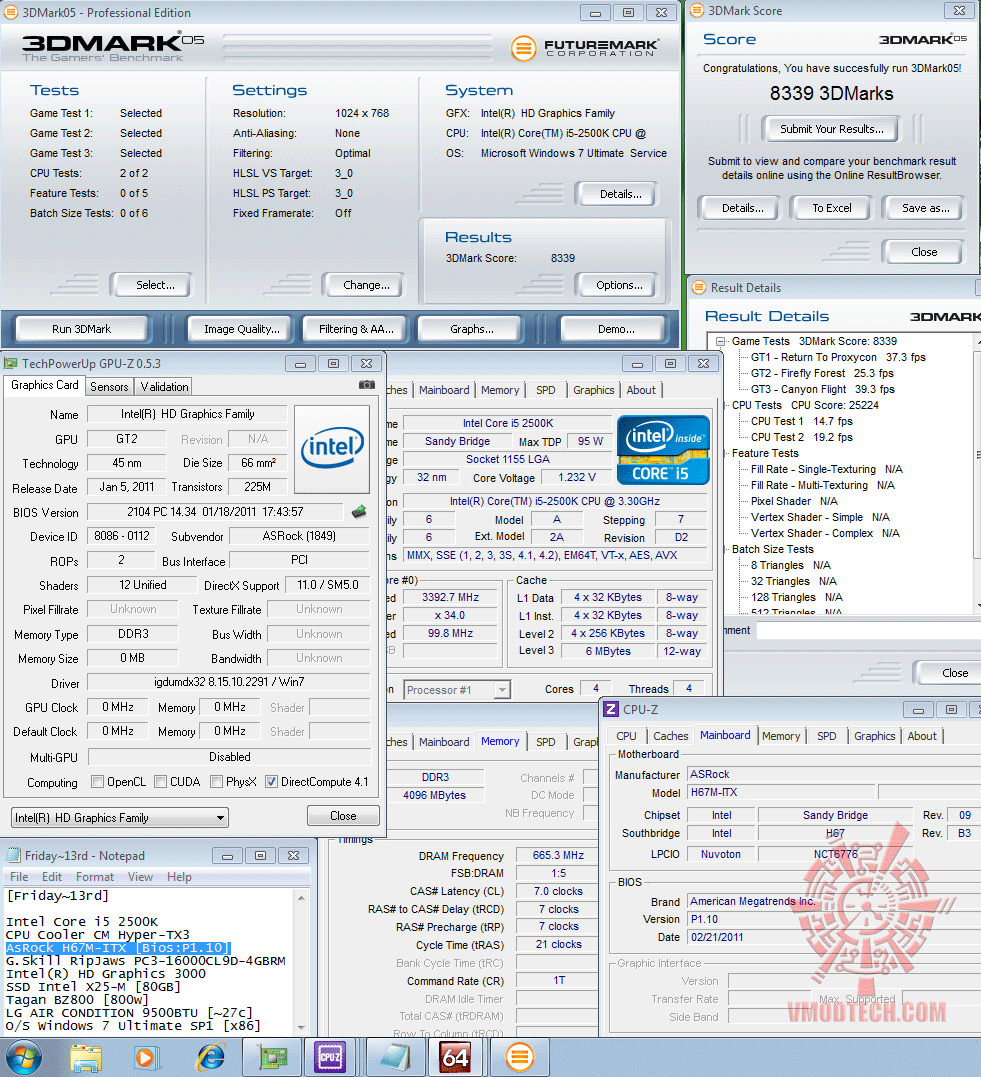Open the Processor #1 dropdown in CPU-Z

pos(457,690)
